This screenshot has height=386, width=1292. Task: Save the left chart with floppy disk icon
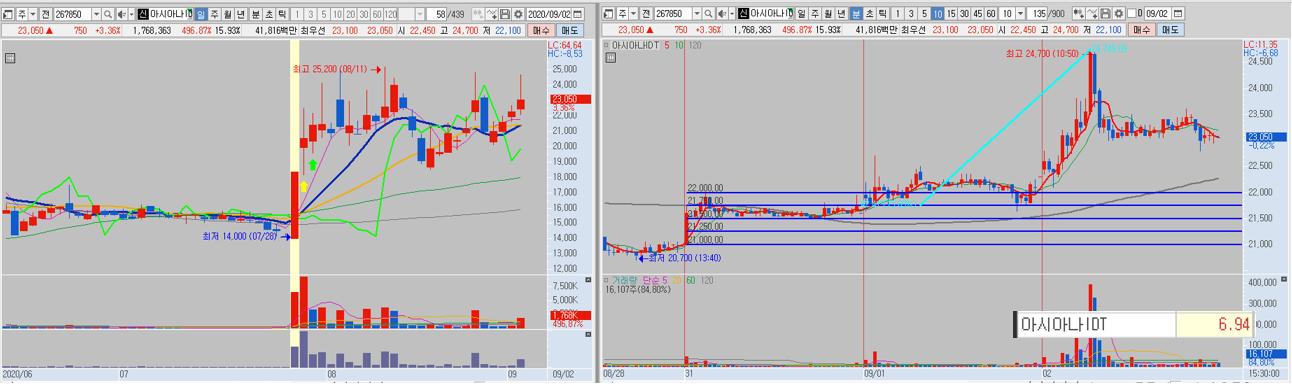coord(504,14)
